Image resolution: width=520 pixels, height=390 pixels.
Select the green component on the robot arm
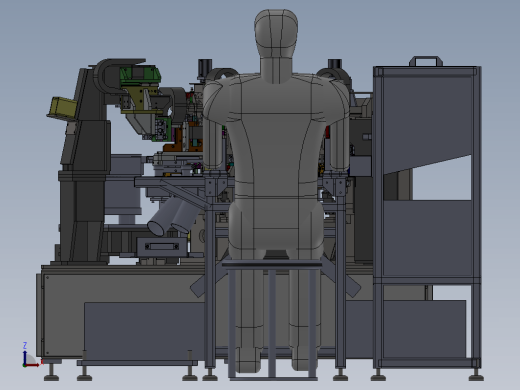coord(140,76)
